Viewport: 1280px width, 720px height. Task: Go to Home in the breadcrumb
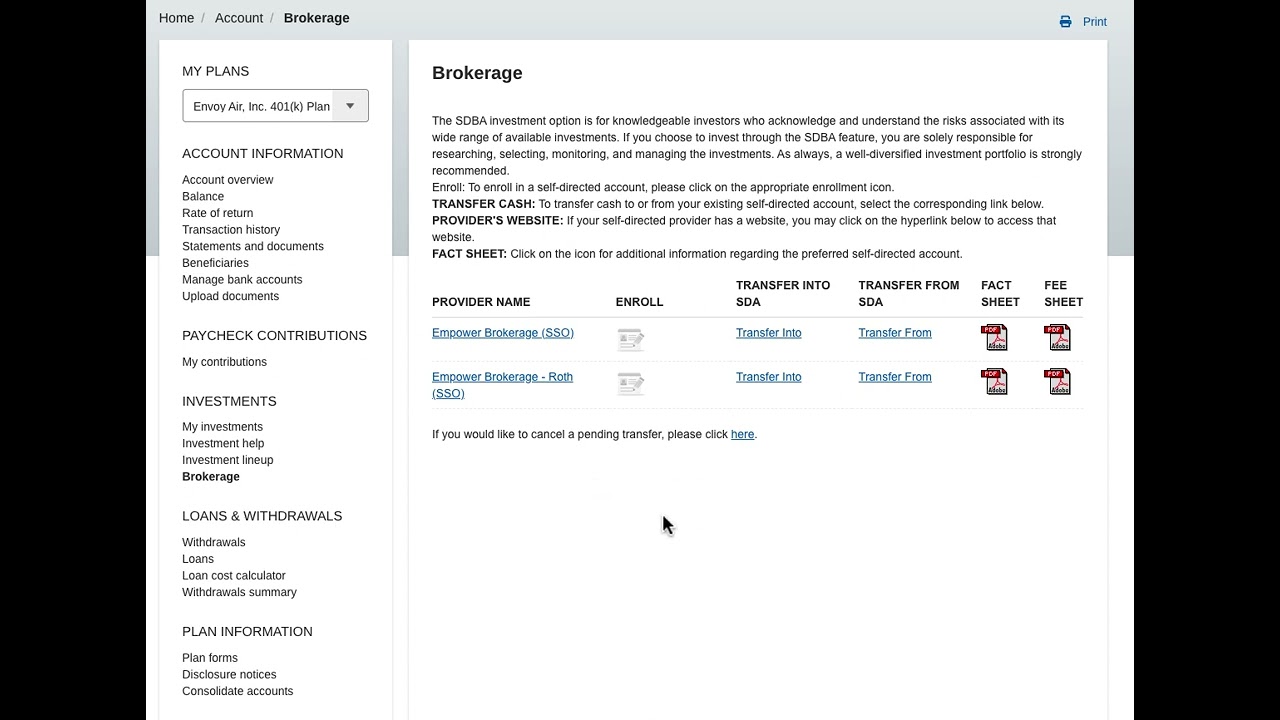point(176,18)
